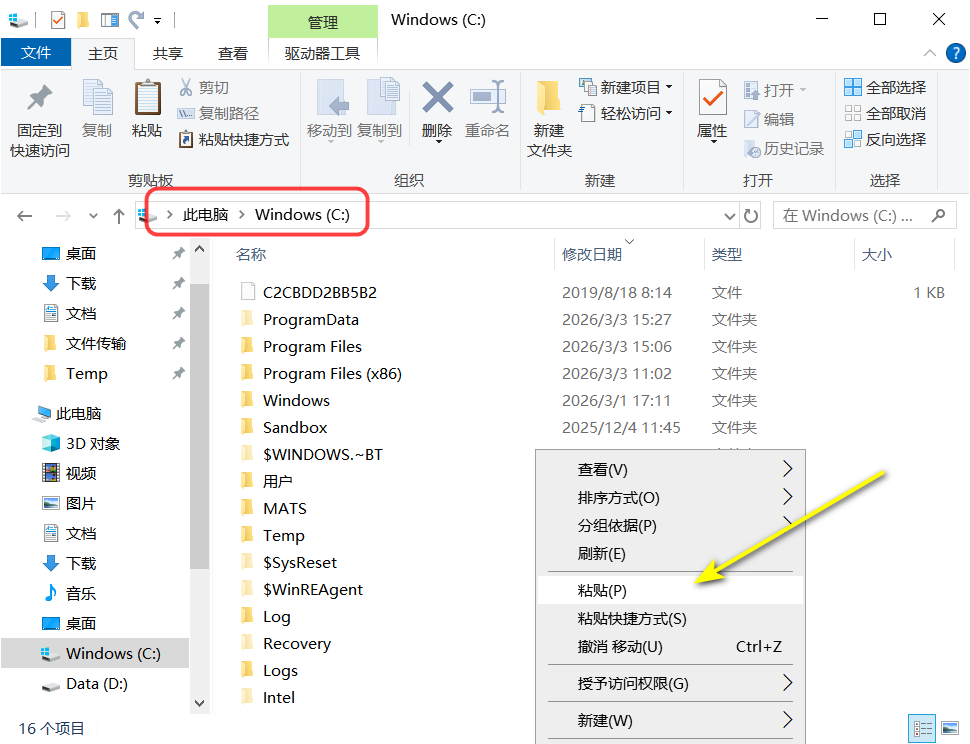
Task: Choose Paste in the context menu
Action: pos(671,591)
